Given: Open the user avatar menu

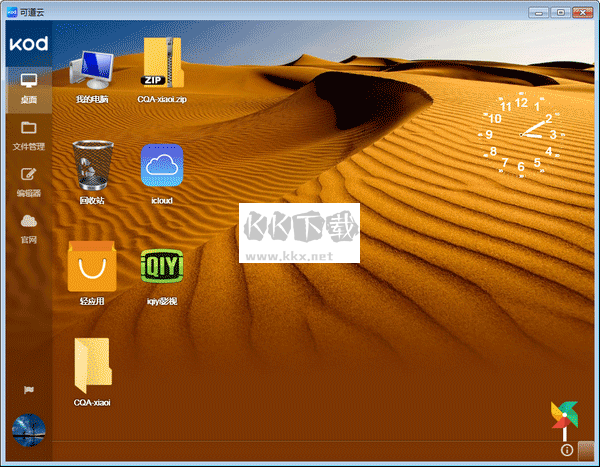Looking at the screenshot, I should click(x=29, y=430).
